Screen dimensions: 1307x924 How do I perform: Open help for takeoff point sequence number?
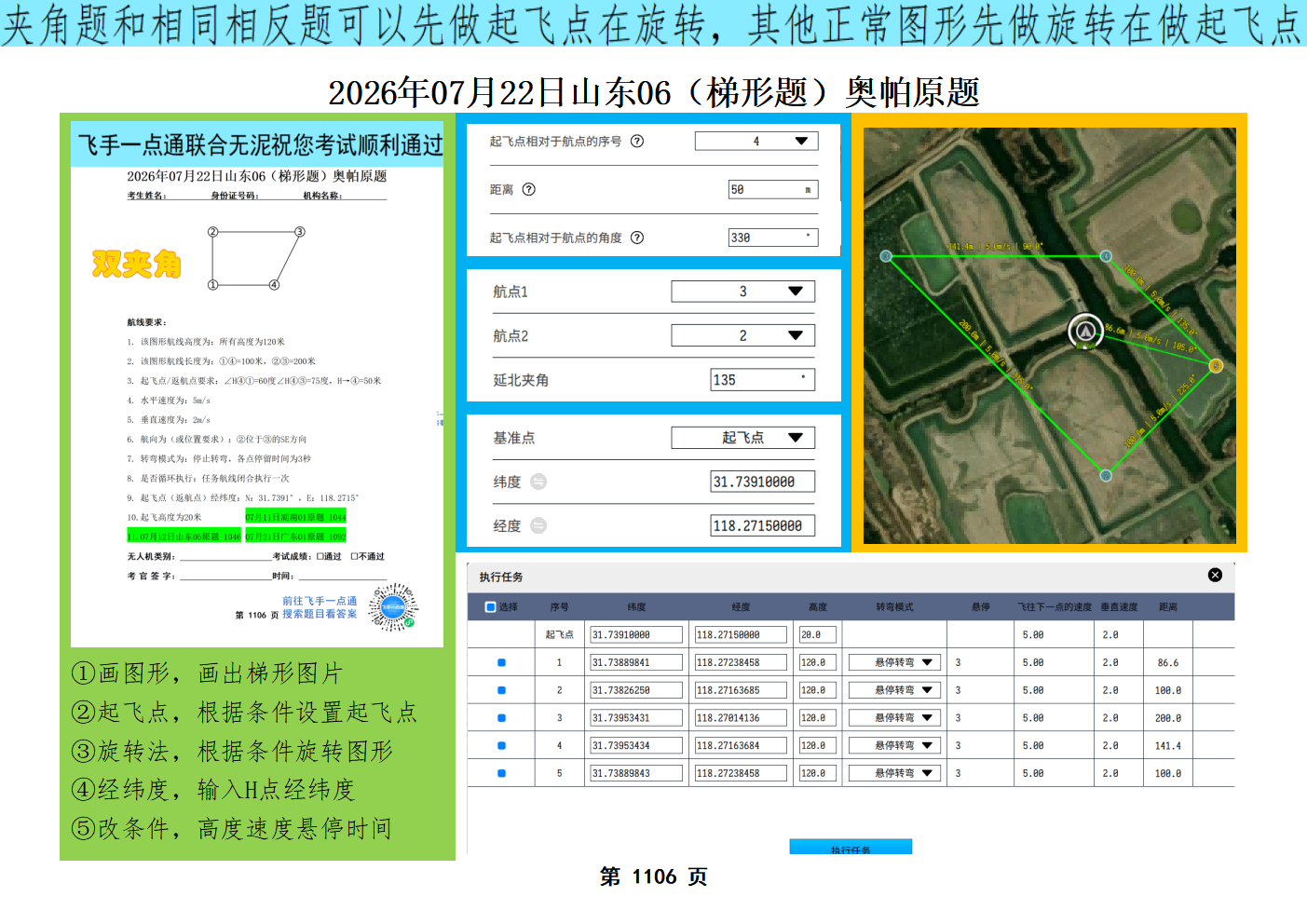pyautogui.click(x=637, y=142)
